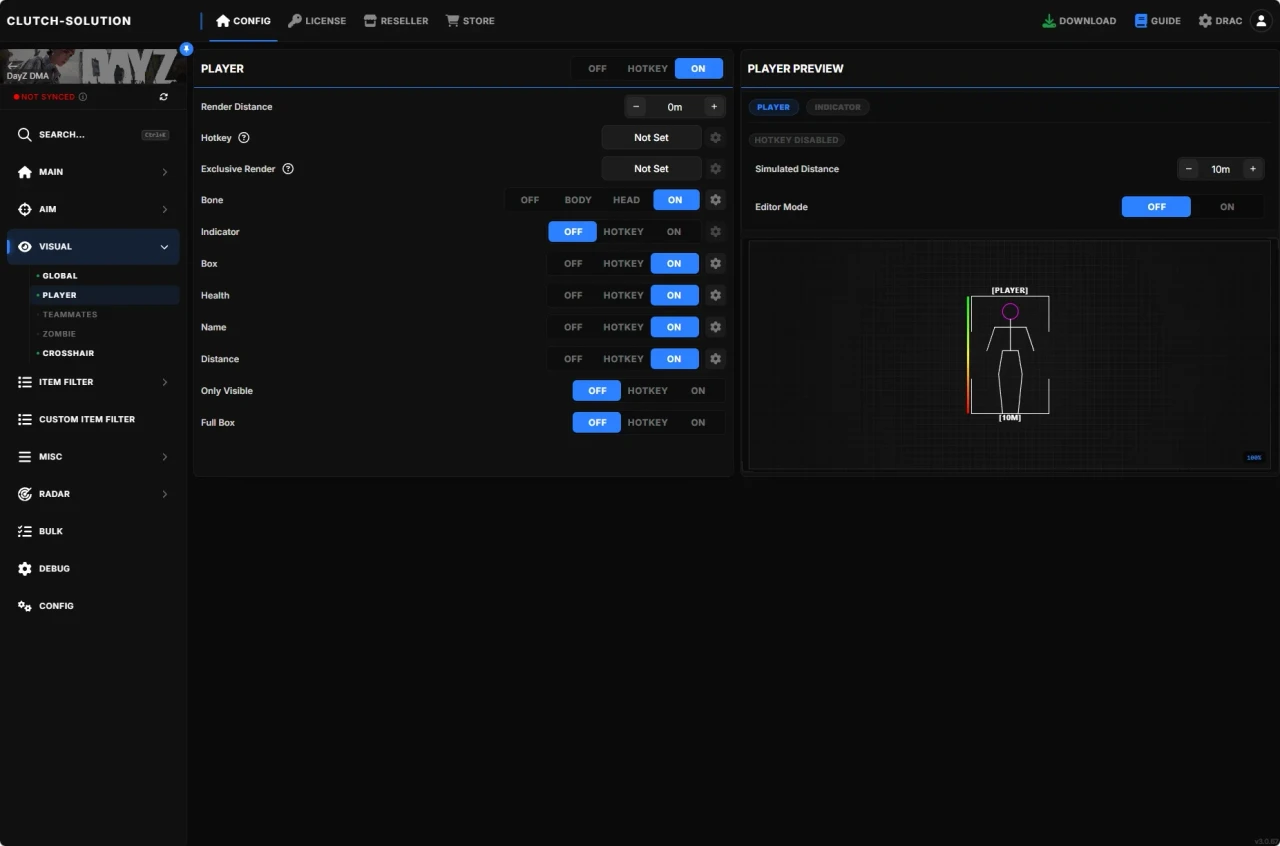The image size is (1280, 846).
Task: Click the pin icon above game banner
Action: [x=186, y=48]
